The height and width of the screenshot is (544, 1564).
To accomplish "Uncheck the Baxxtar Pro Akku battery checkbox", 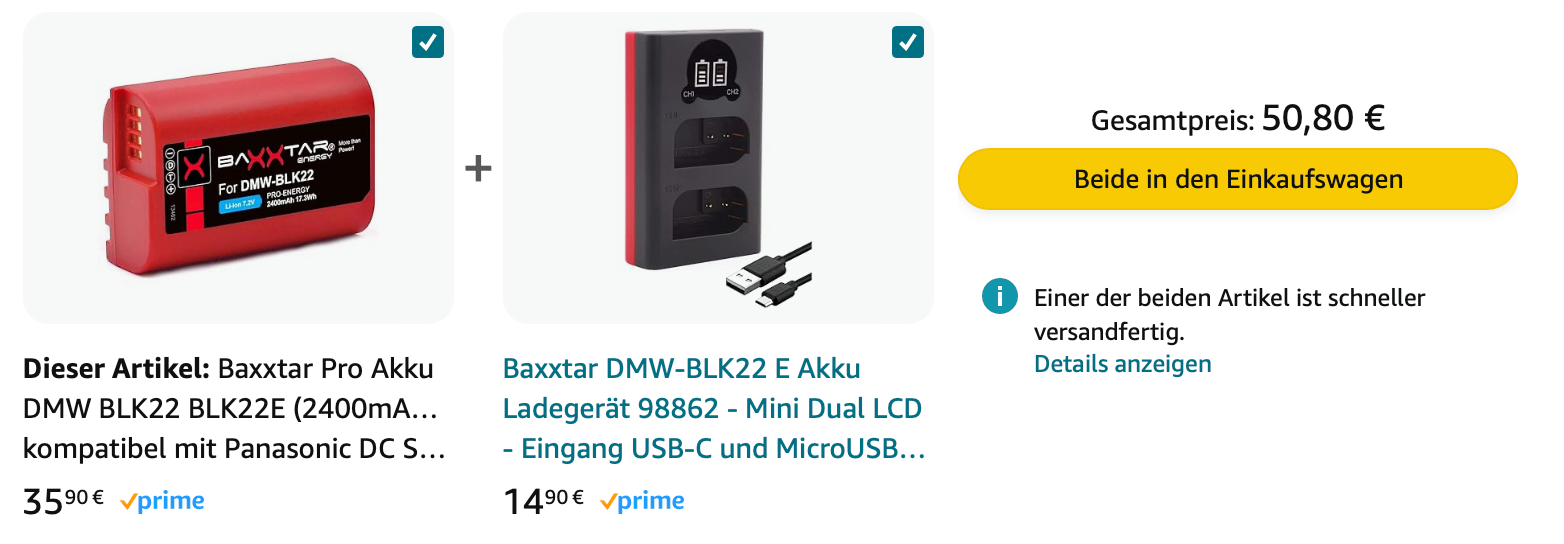I will (428, 42).
